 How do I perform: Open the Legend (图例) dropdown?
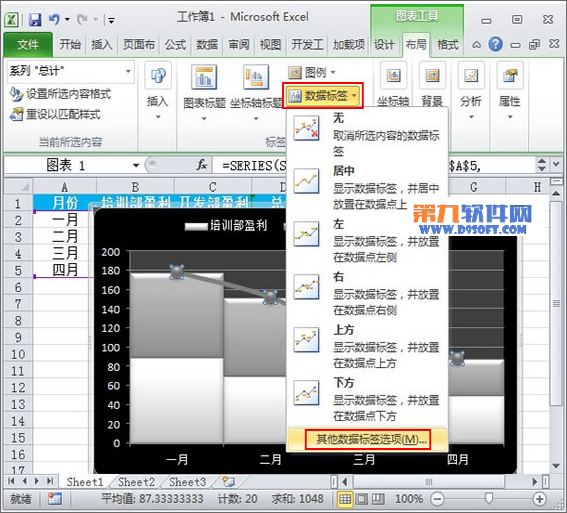click(312, 73)
